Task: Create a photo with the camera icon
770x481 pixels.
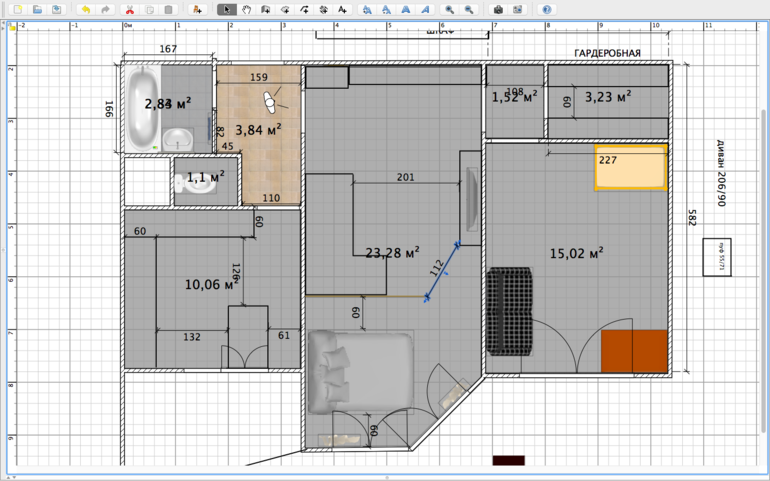Action: click(x=498, y=9)
